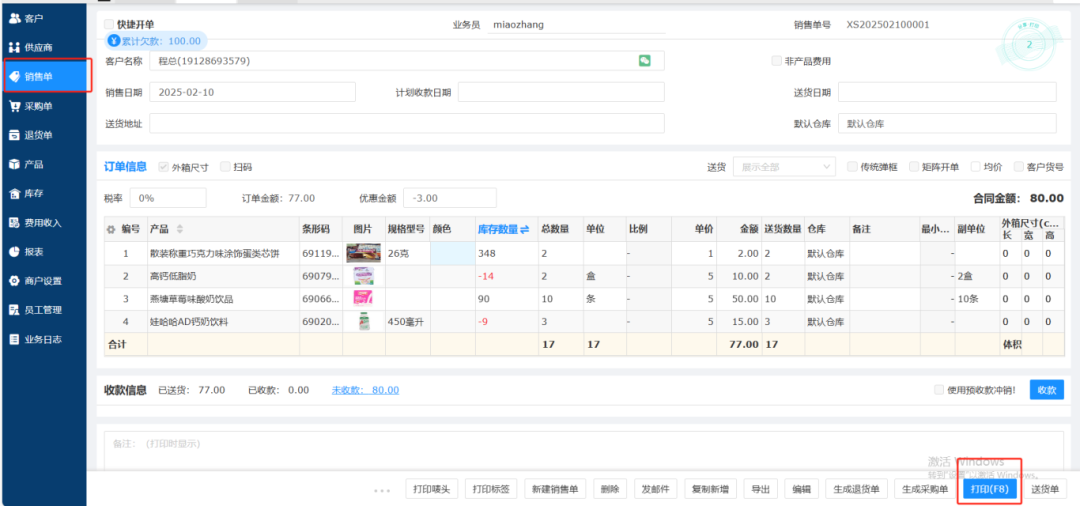Click the WeChat icon in customer name field
Image resolution: width=1080 pixels, height=506 pixels.
click(645, 61)
